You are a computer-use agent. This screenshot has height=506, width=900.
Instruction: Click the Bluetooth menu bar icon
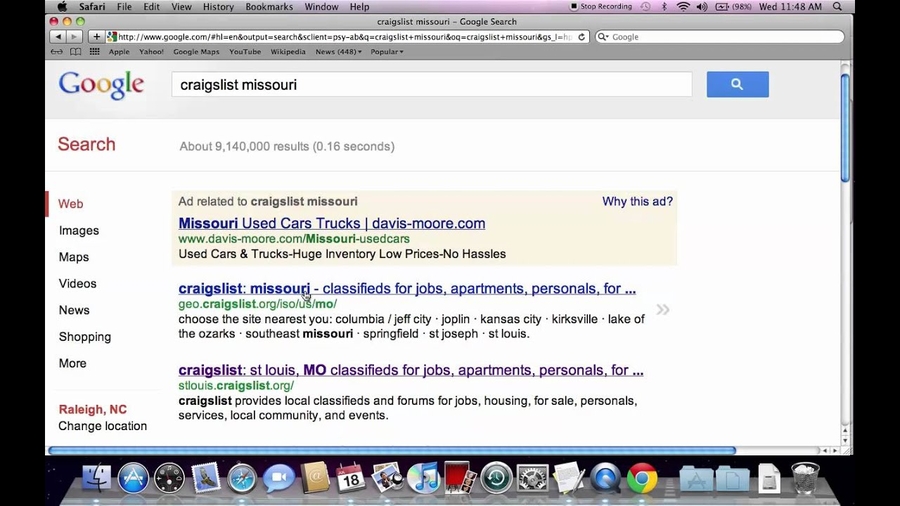pos(664,7)
